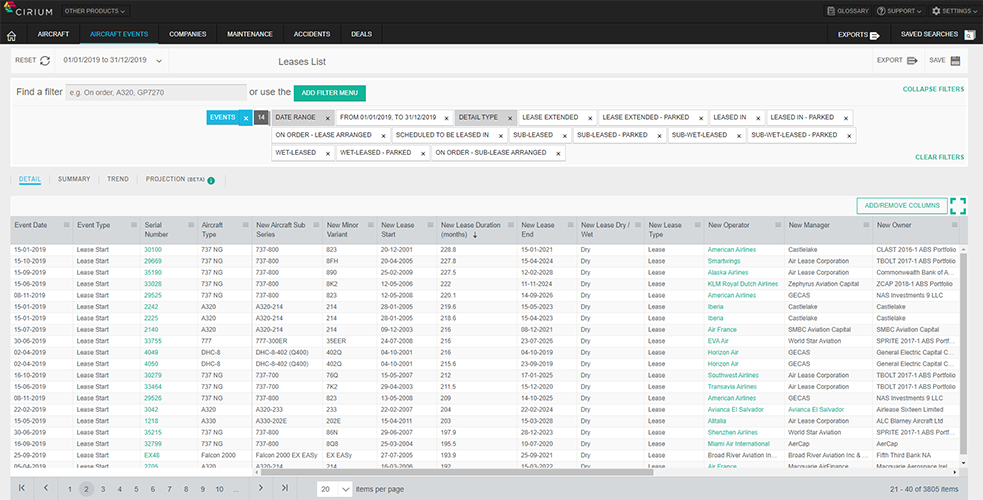
Task: Click Clear Filters link
Action: (940, 157)
